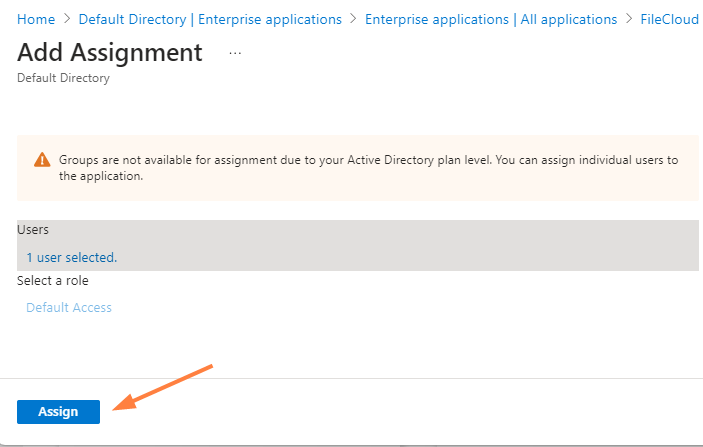Click the 'Select a role' label
Screen dimensions: 703x447
coord(53,281)
